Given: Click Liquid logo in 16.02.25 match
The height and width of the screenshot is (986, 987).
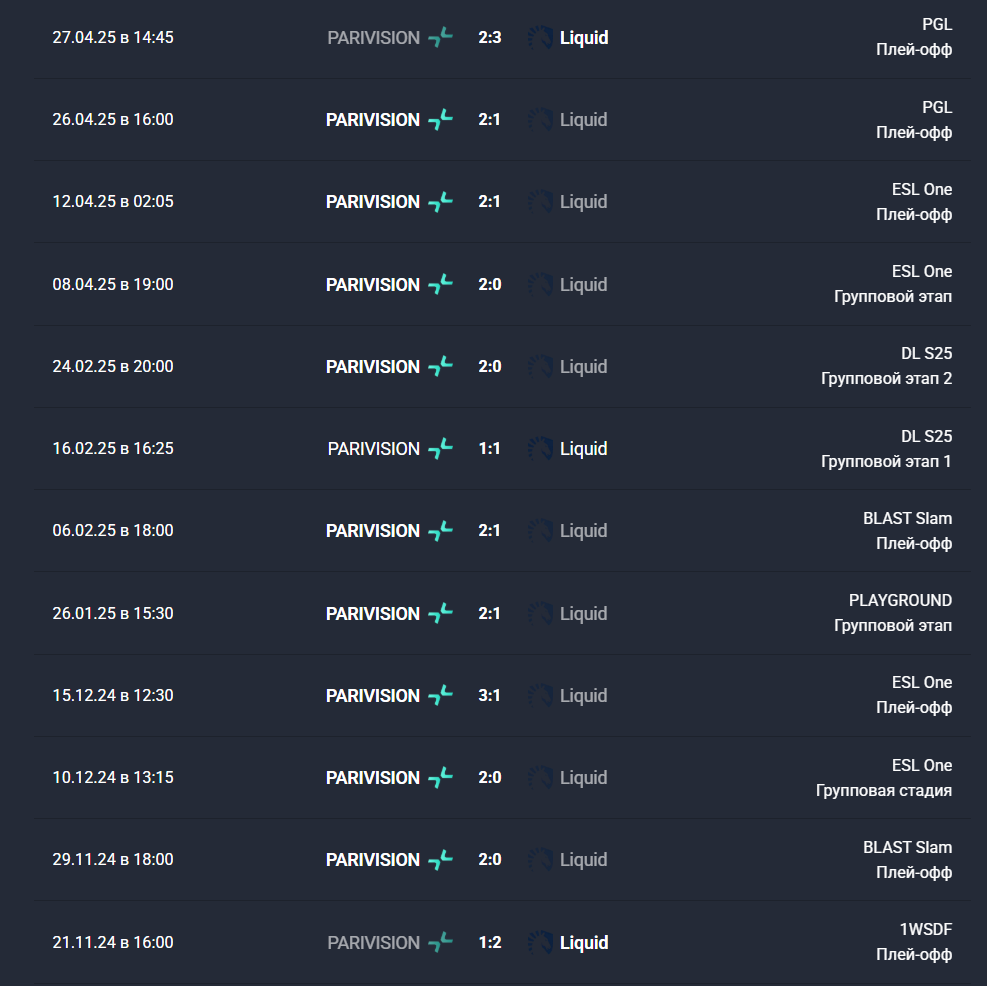Looking at the screenshot, I should (540, 449).
